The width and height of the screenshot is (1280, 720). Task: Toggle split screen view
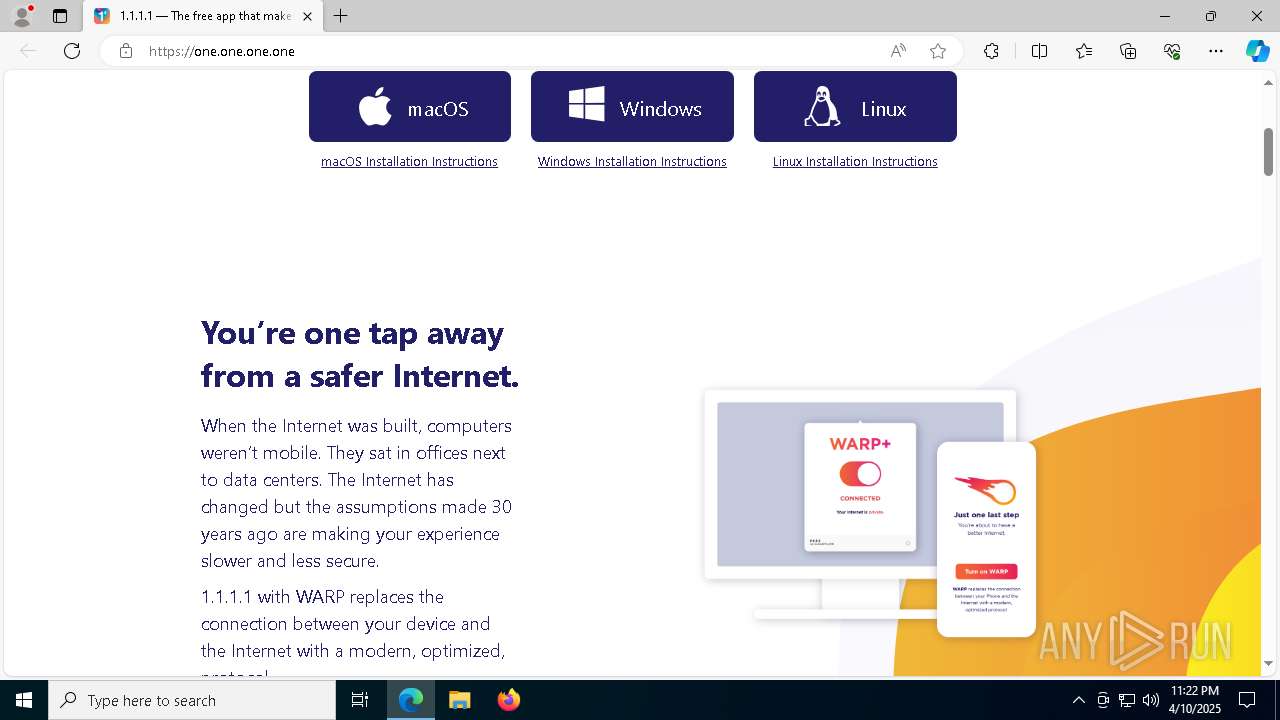1039,51
